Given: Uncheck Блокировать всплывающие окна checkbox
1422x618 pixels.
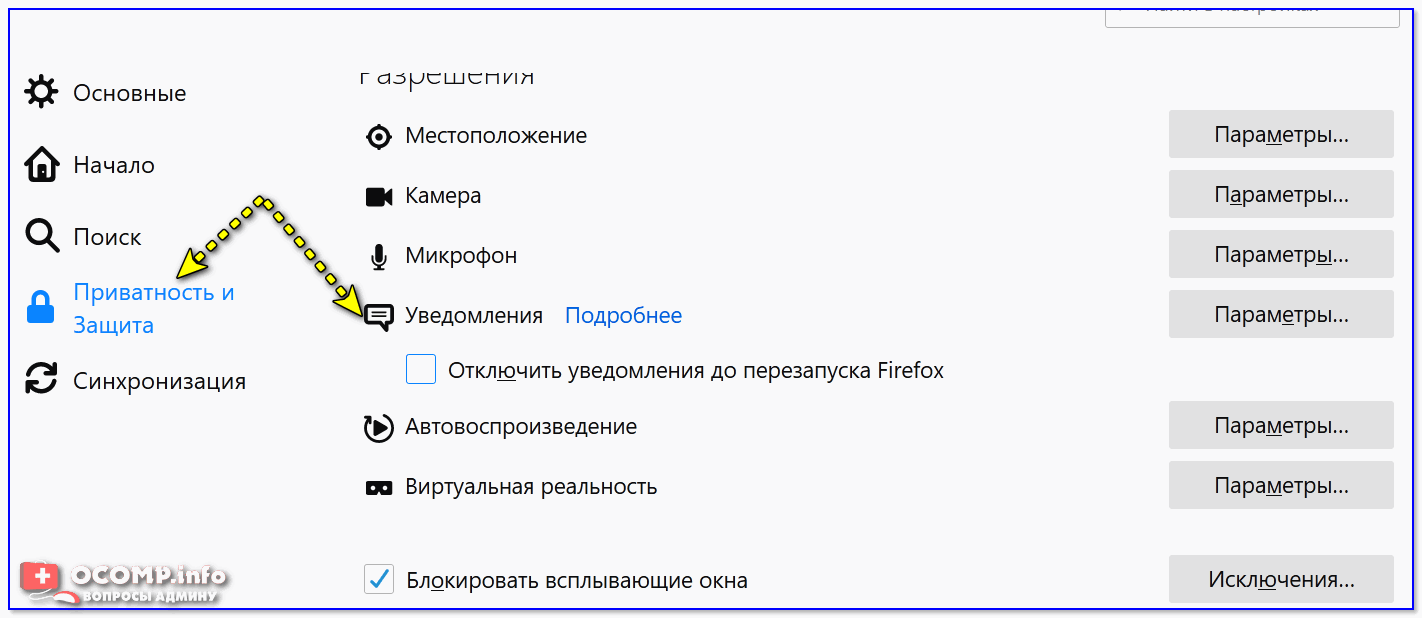Looking at the screenshot, I should pyautogui.click(x=379, y=579).
